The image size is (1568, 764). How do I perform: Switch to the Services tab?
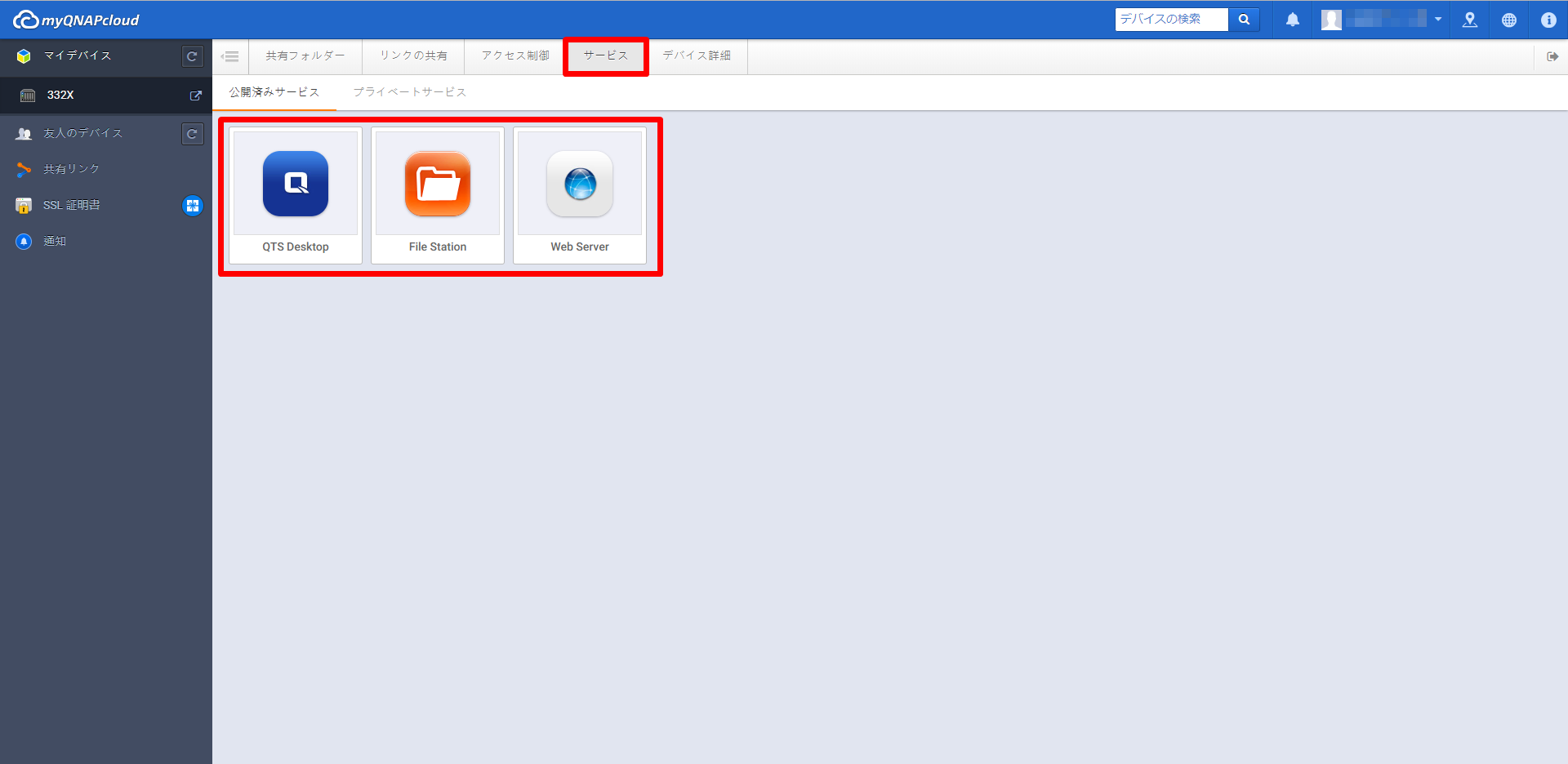(606, 56)
